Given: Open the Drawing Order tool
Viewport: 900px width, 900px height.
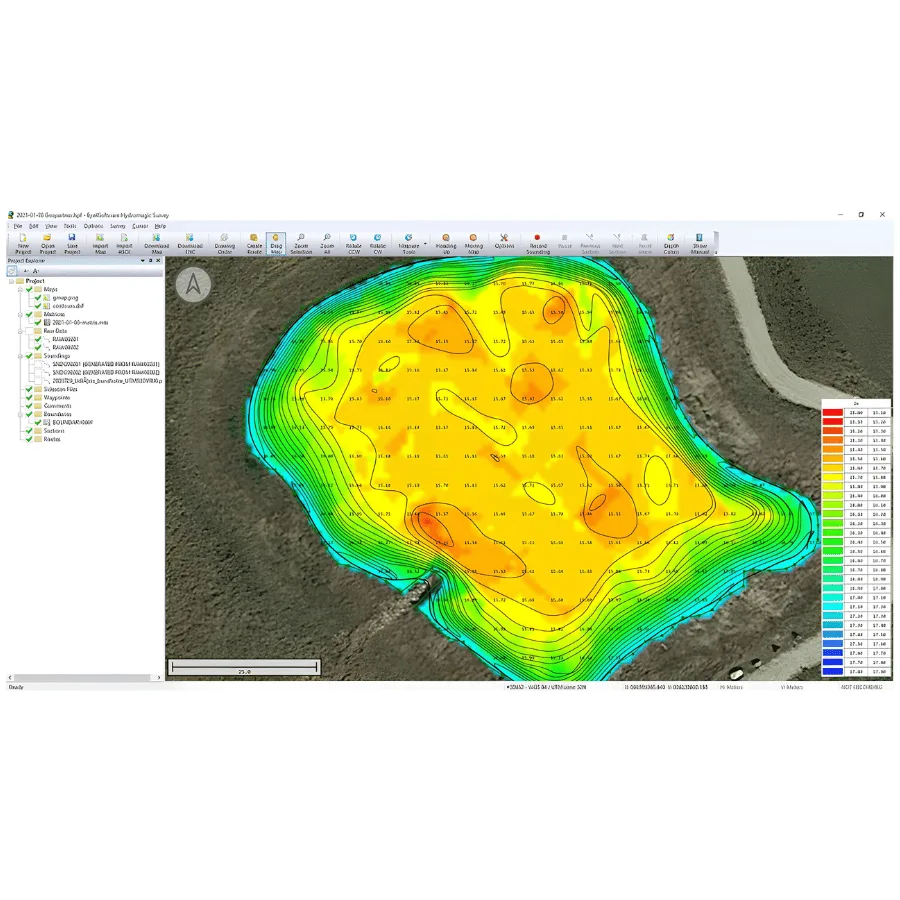Looking at the screenshot, I should point(224,244).
